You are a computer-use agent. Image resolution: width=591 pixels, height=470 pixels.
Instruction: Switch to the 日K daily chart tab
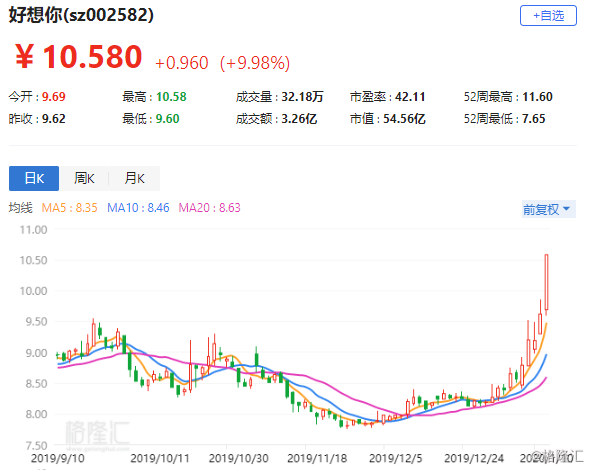(34, 178)
